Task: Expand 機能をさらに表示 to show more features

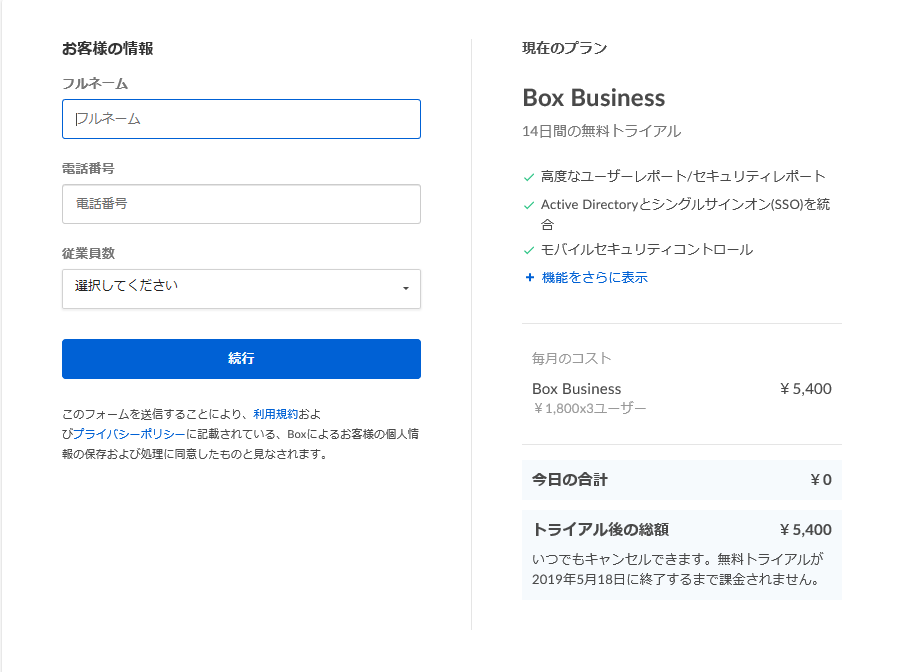Action: (x=594, y=277)
